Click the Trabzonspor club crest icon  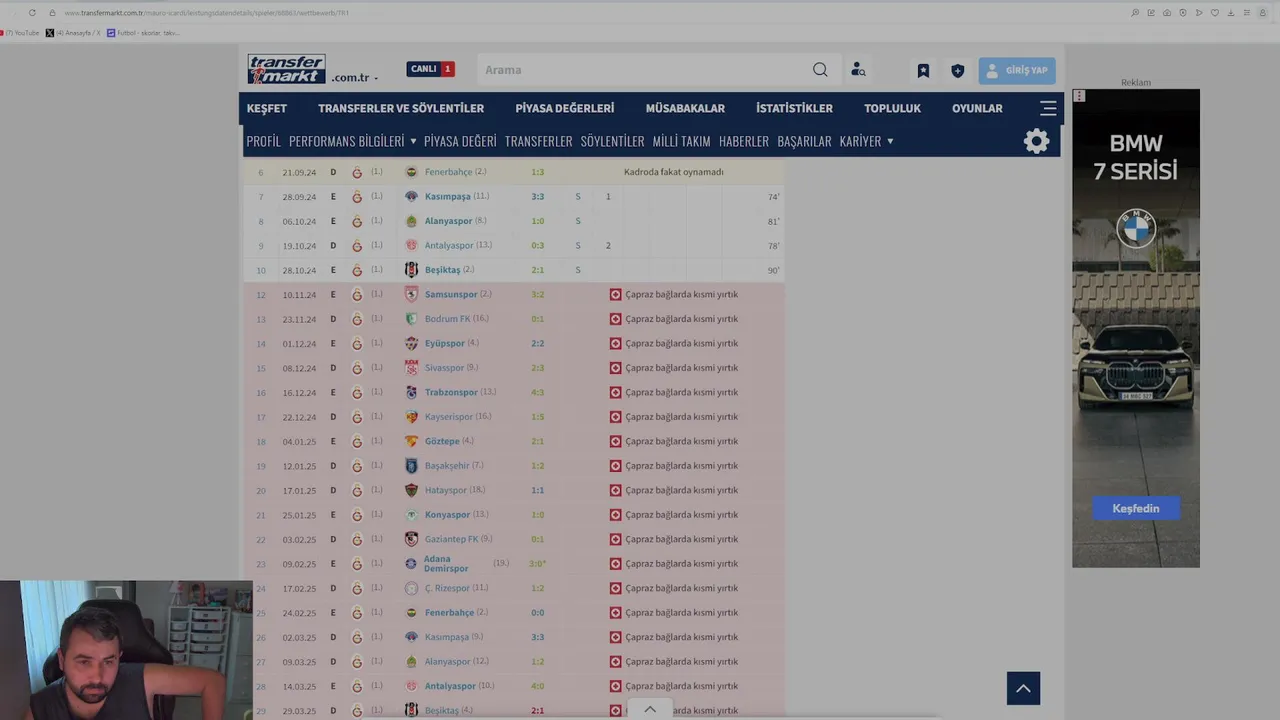coord(411,393)
